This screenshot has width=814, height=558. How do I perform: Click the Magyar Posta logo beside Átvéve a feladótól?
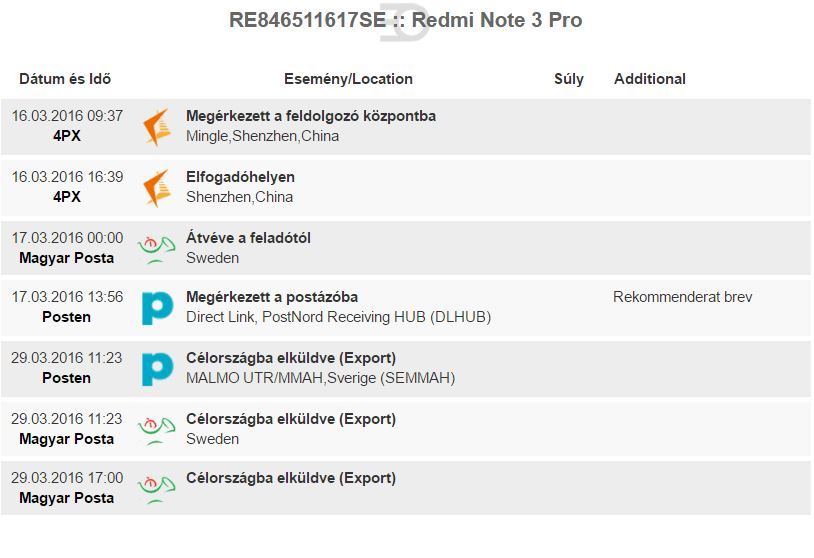click(156, 250)
